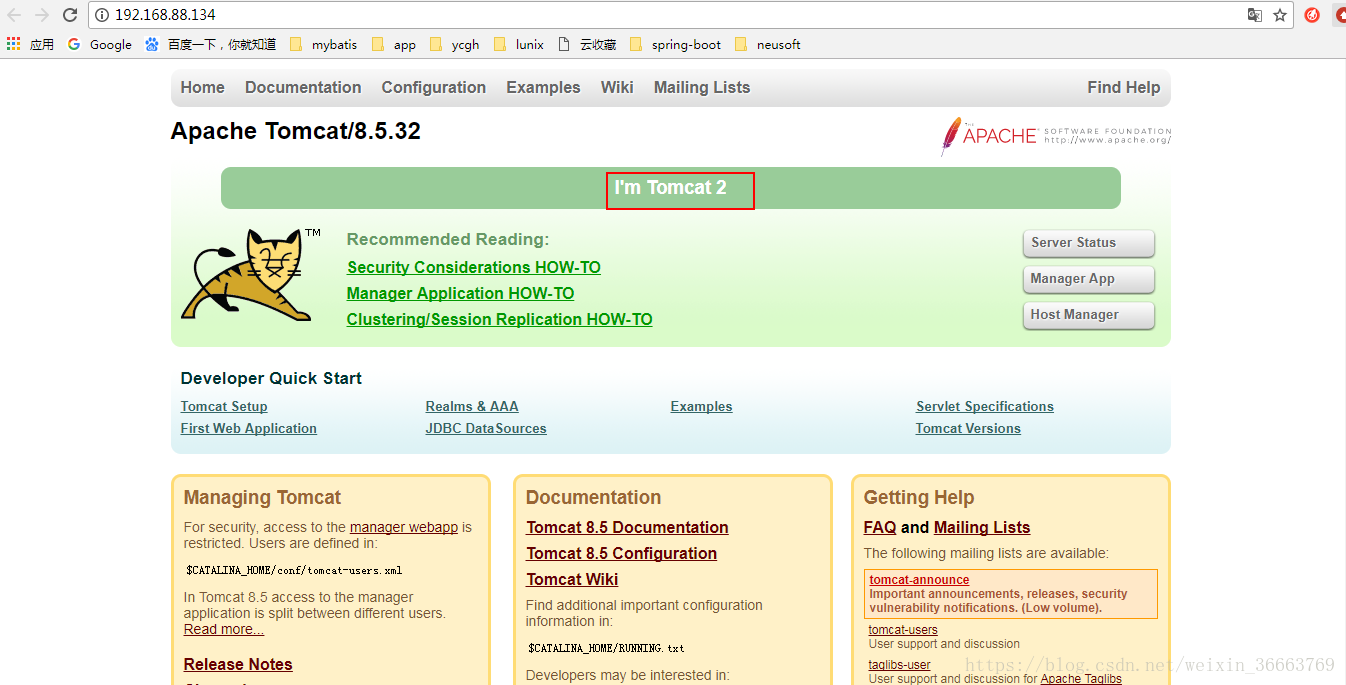This screenshot has width=1346, height=685.
Task: Open the mybatis bookmark folder
Action: [x=324, y=44]
